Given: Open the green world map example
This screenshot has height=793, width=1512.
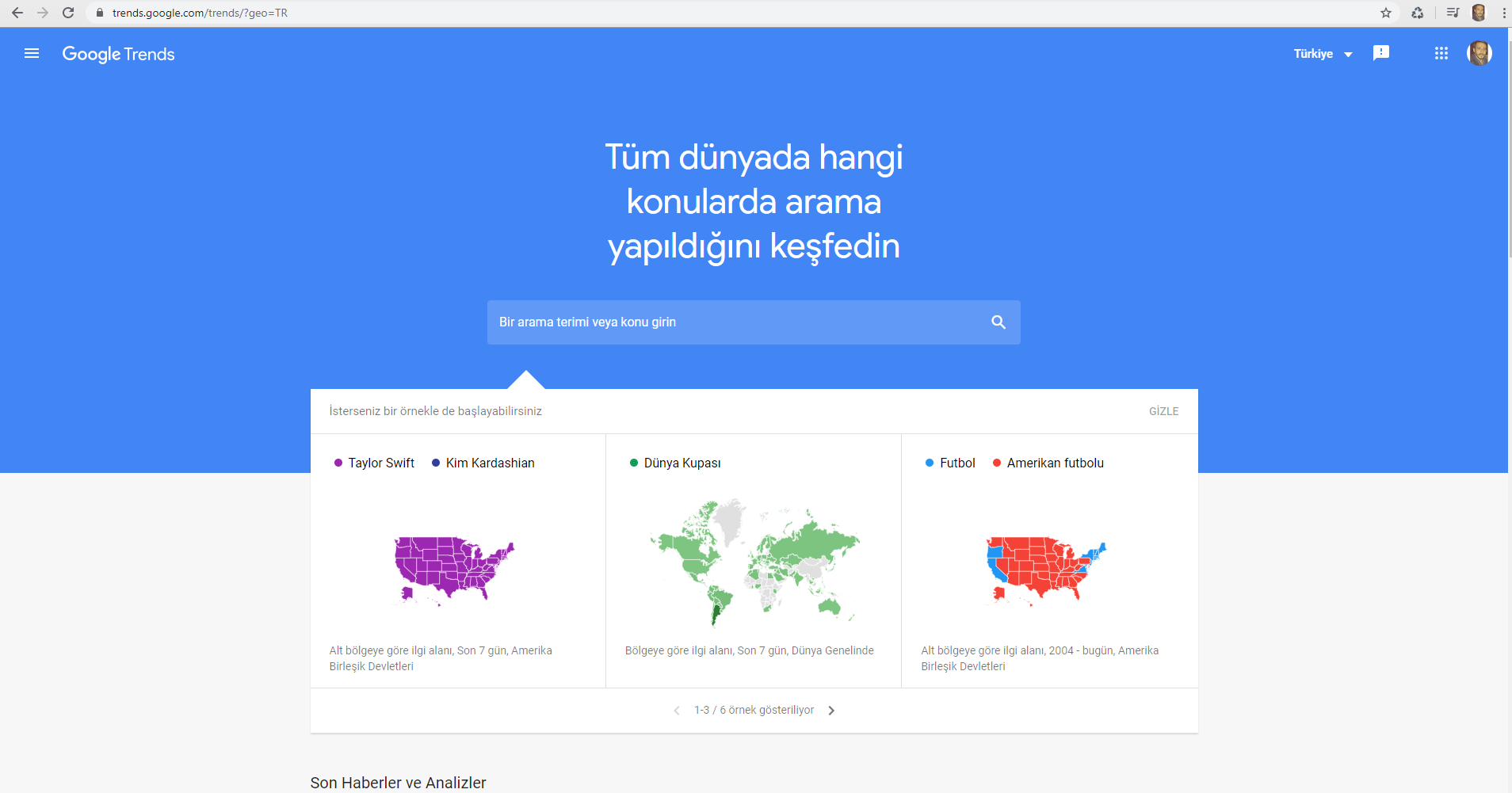Looking at the screenshot, I should click(x=754, y=562).
